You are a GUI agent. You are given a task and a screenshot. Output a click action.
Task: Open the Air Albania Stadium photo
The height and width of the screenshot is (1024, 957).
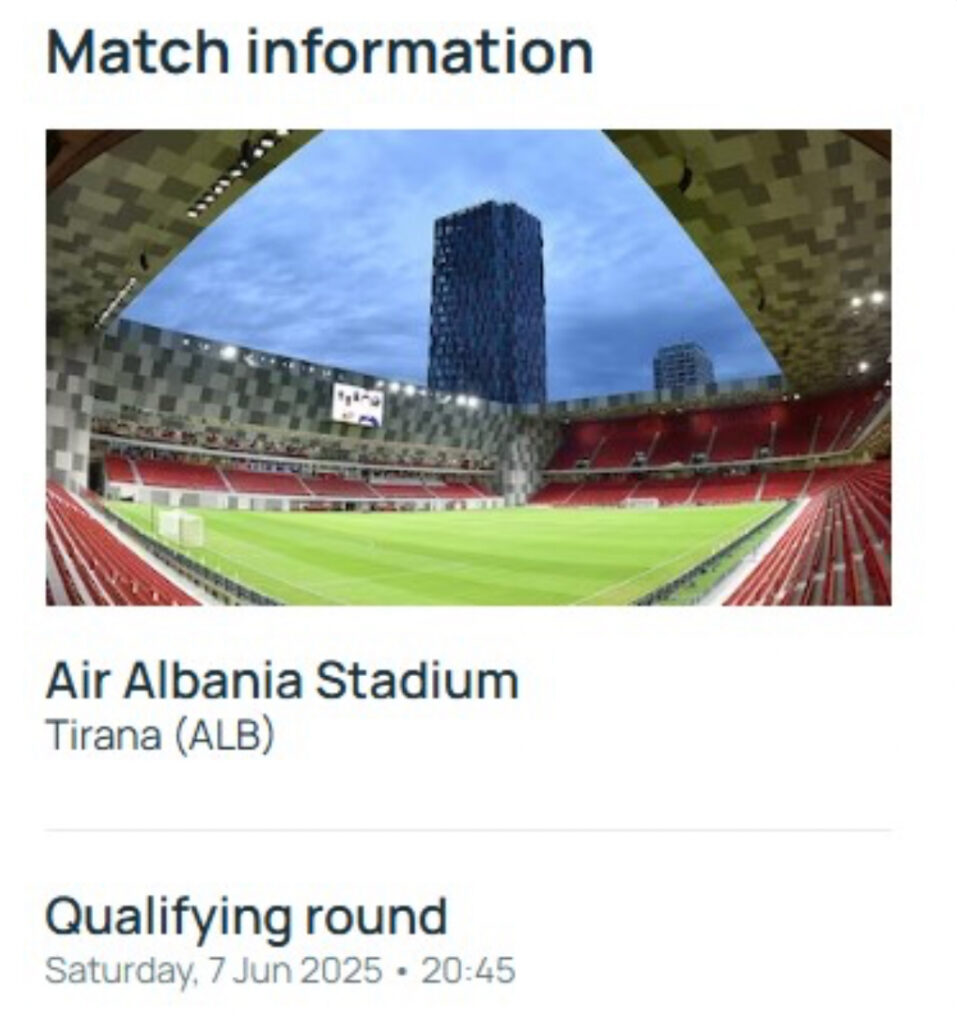468,367
